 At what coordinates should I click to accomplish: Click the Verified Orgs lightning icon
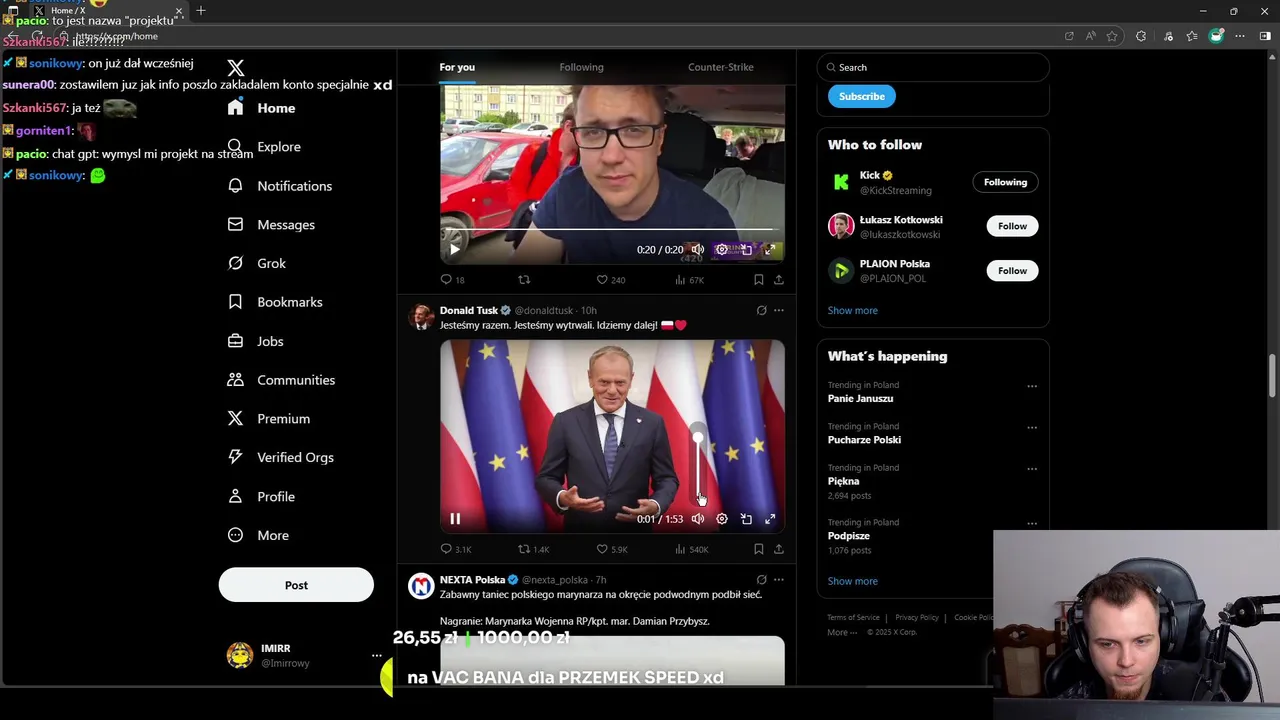[x=235, y=457]
